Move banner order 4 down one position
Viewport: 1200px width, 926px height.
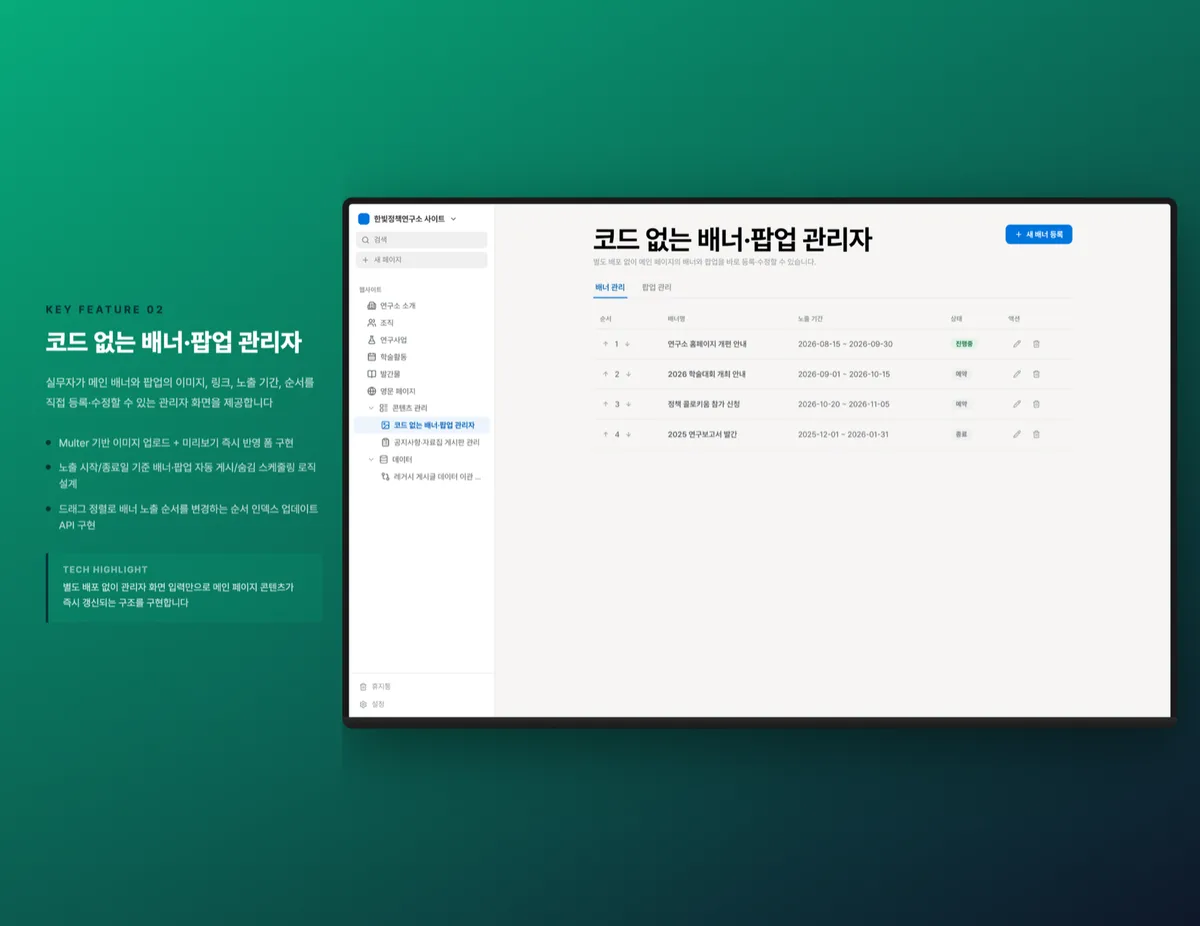click(628, 434)
